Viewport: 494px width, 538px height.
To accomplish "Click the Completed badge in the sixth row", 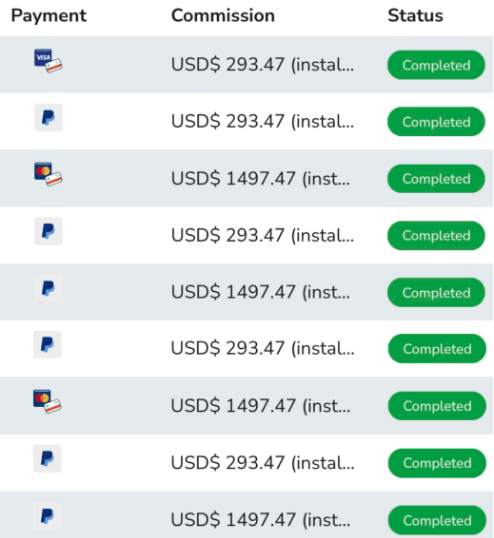I will 437,349.
